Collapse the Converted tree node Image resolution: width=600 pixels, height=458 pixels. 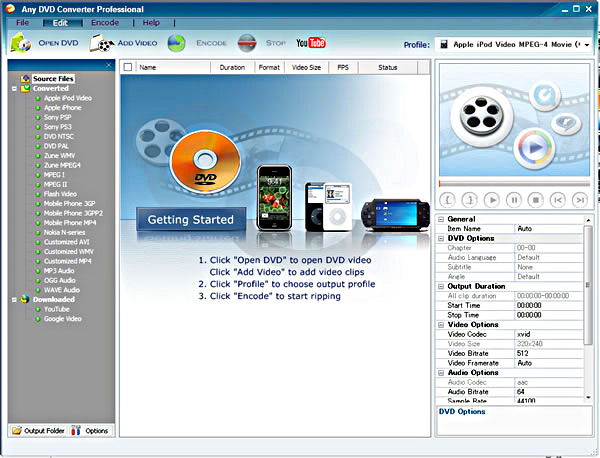pos(13,88)
